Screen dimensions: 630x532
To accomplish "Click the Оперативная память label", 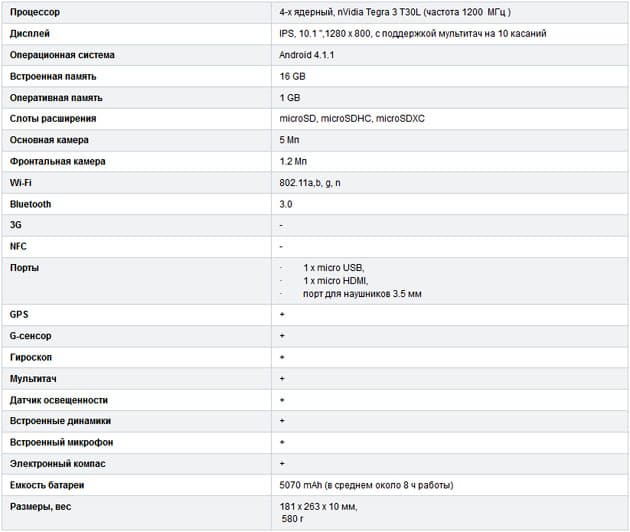I will (x=56, y=98).
